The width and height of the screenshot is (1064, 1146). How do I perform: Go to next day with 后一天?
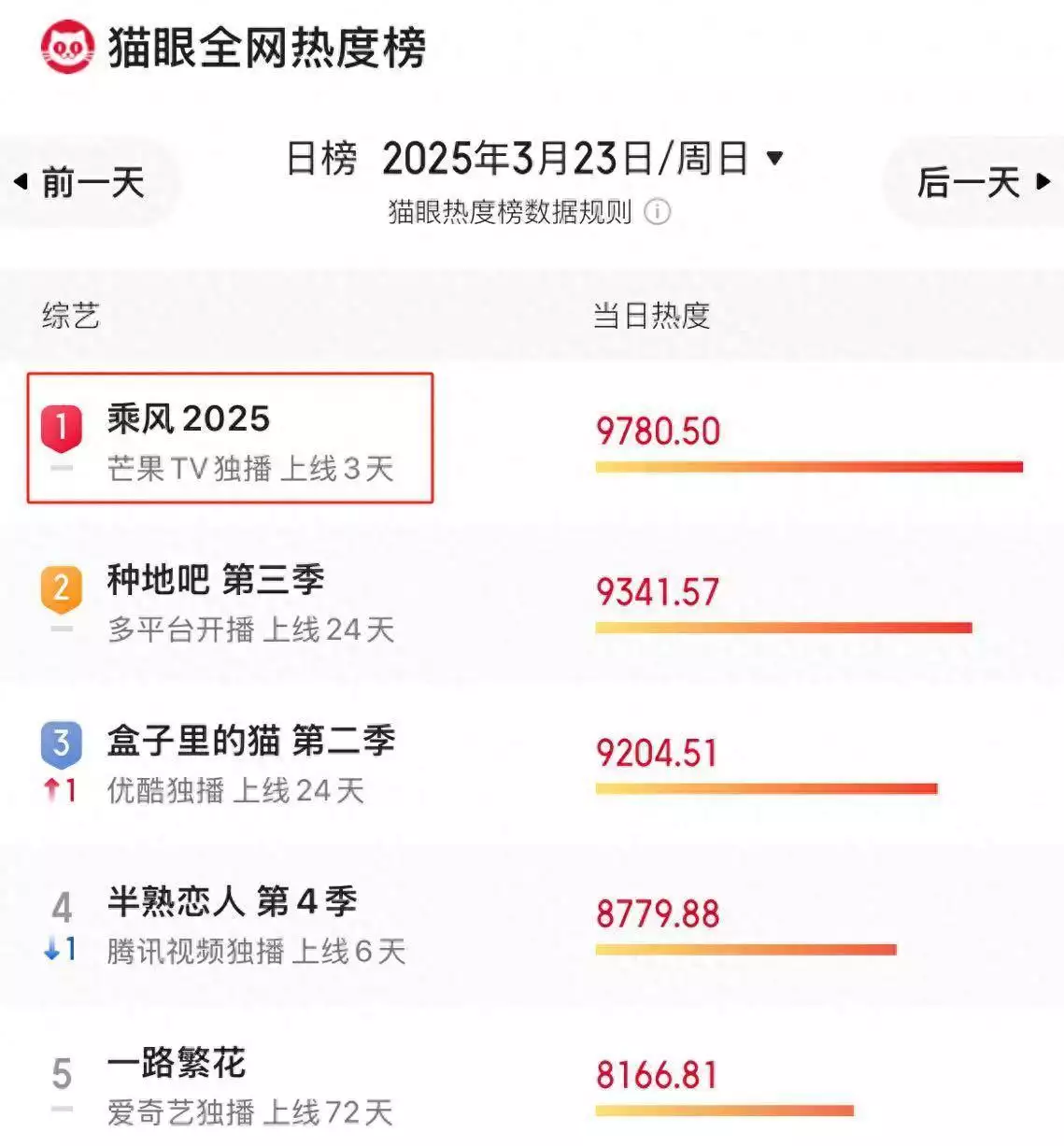(981, 182)
